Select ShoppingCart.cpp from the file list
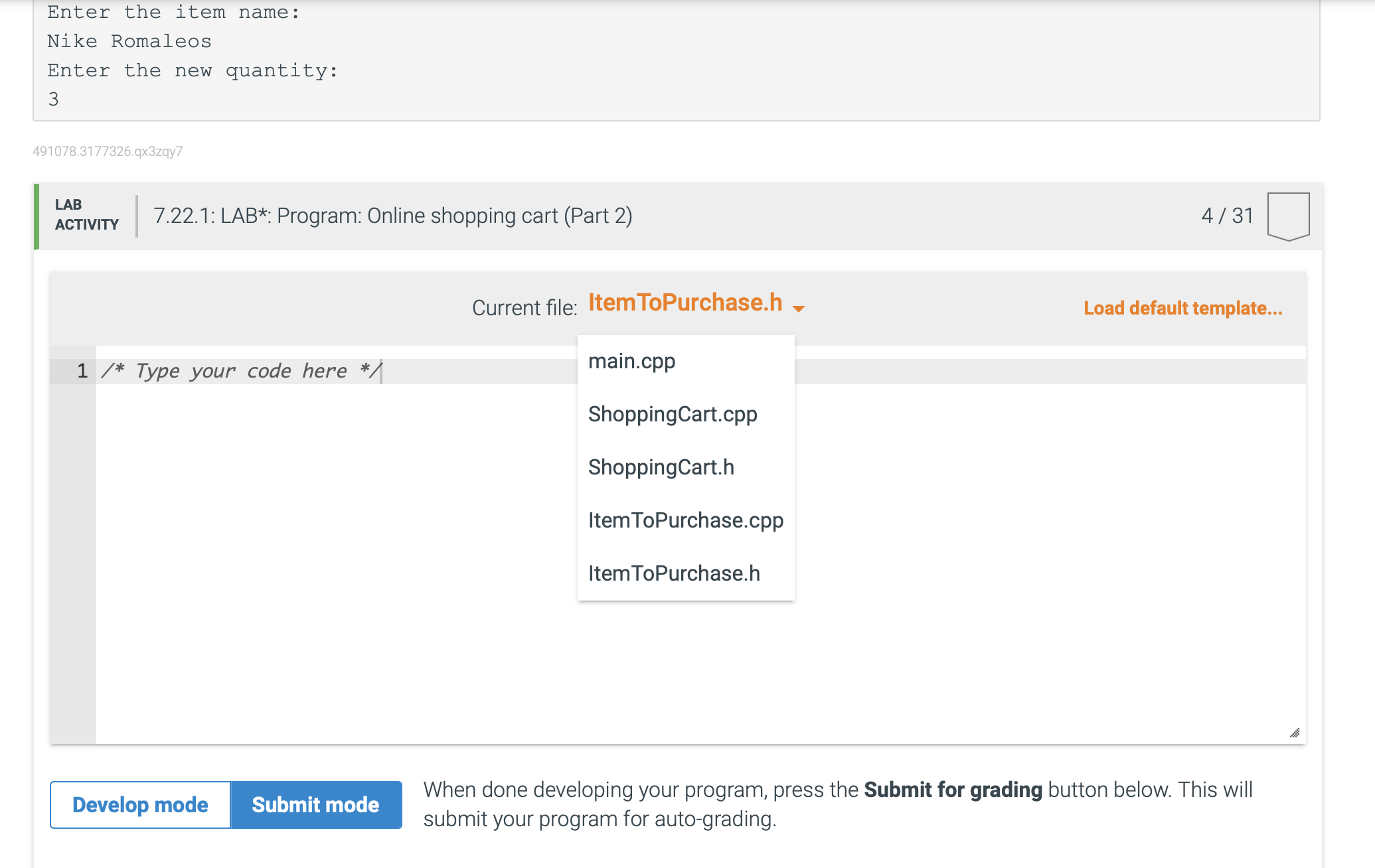The height and width of the screenshot is (868, 1375). (x=673, y=414)
